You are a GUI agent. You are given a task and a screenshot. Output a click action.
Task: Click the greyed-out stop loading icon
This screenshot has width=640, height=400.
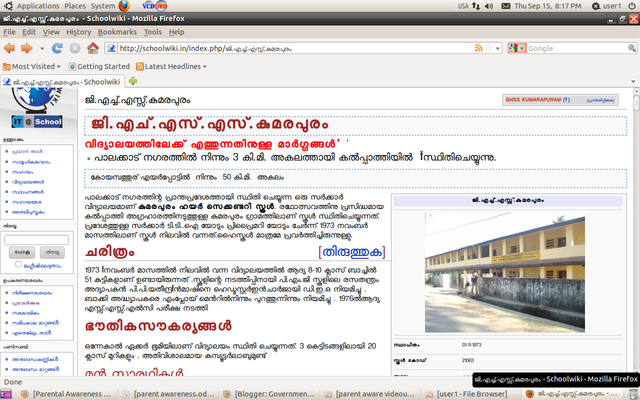75,48
